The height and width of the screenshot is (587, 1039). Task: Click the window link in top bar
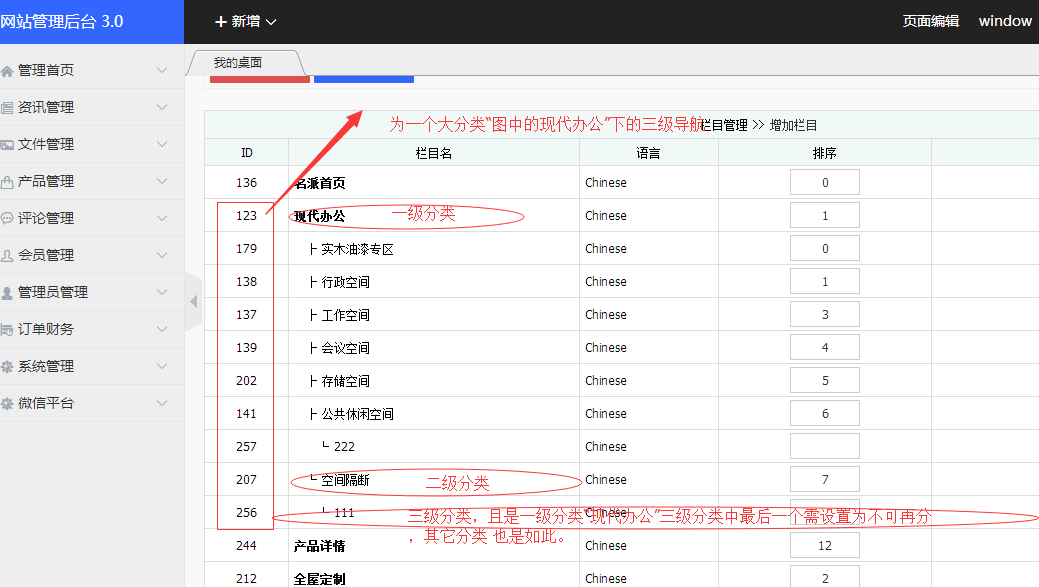point(1005,21)
